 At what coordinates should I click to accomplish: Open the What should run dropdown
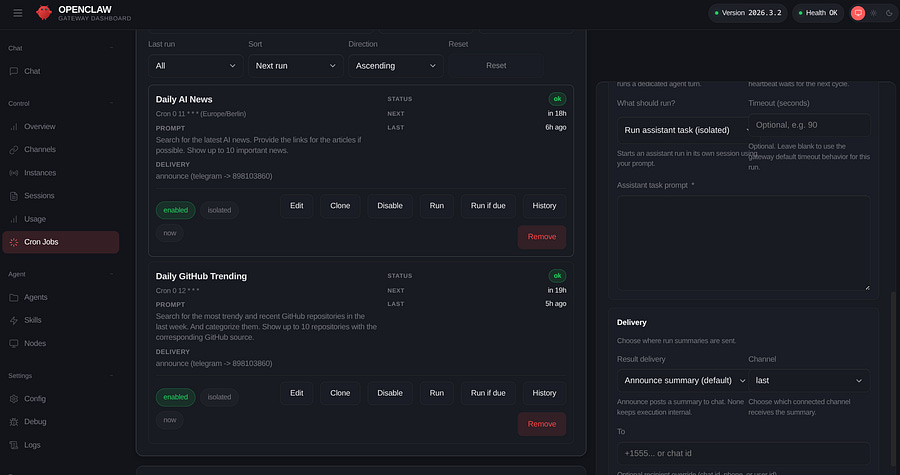(682, 130)
